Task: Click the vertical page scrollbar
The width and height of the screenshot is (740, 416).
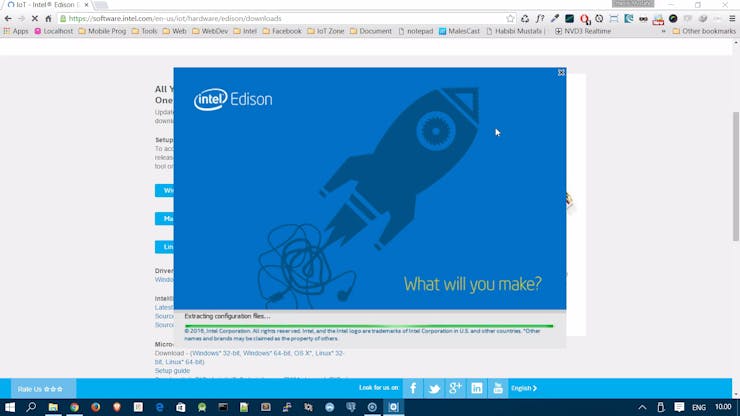Action: coord(736,176)
